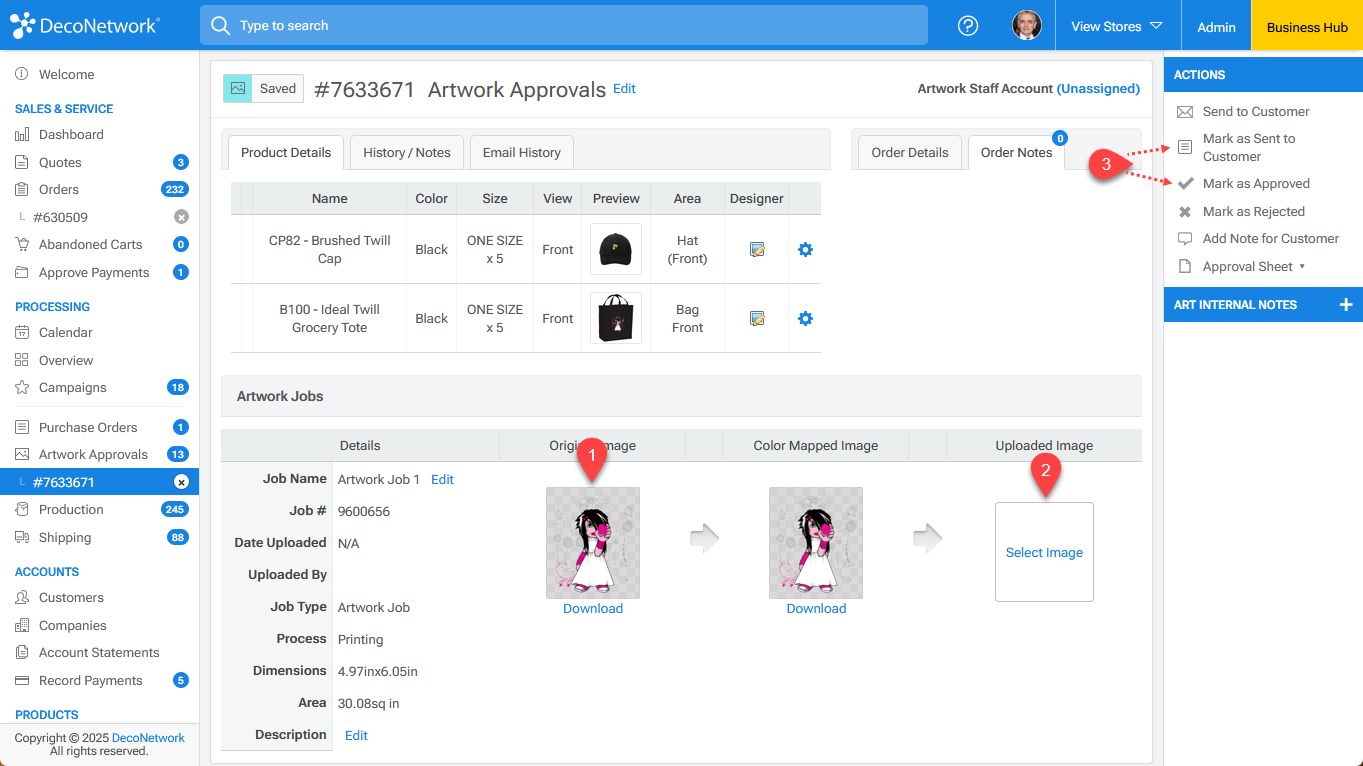Click the Mark as Rejected action
The width and height of the screenshot is (1363, 766).
click(1253, 212)
